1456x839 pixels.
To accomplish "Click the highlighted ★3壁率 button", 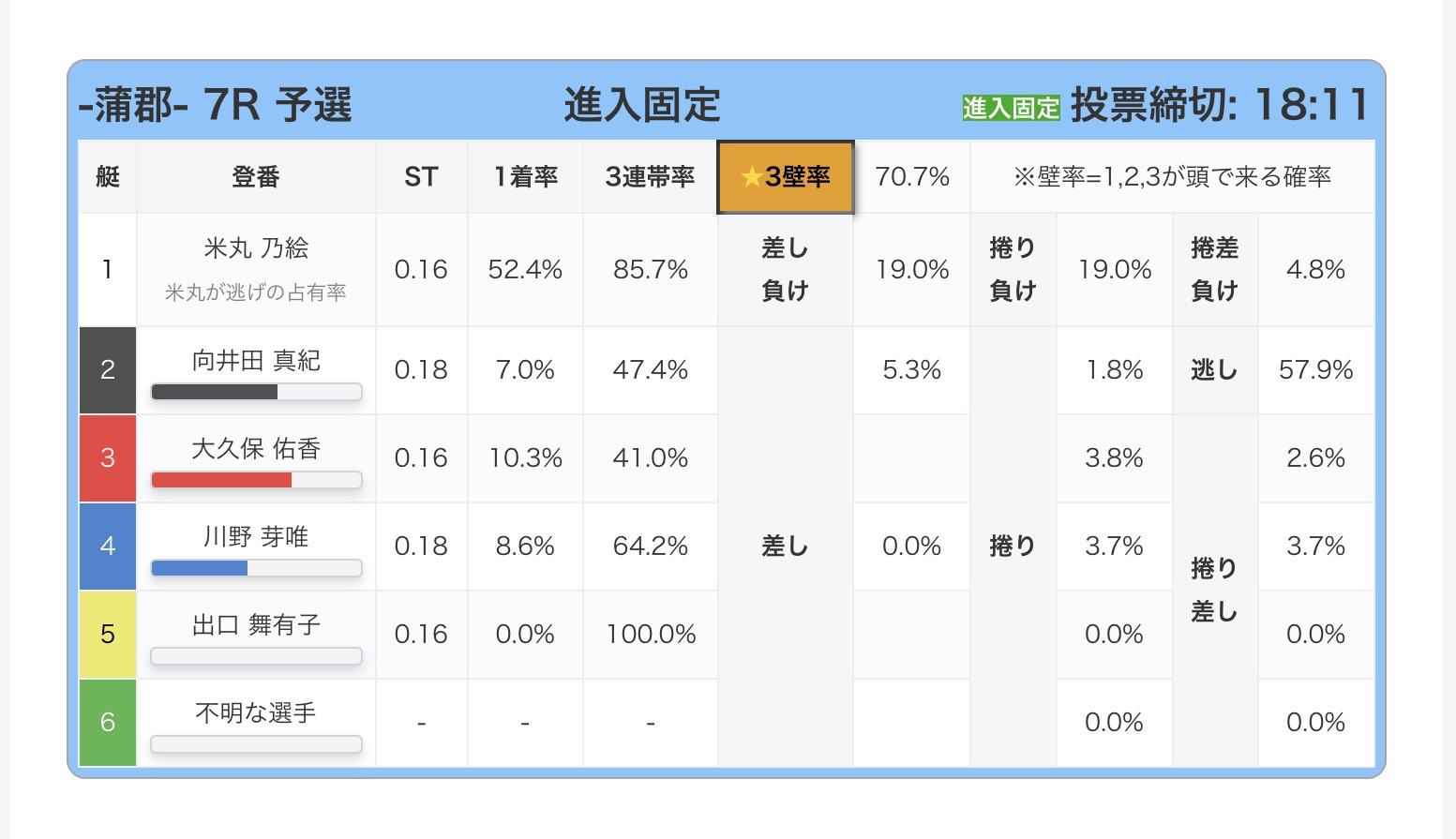I will (x=786, y=177).
